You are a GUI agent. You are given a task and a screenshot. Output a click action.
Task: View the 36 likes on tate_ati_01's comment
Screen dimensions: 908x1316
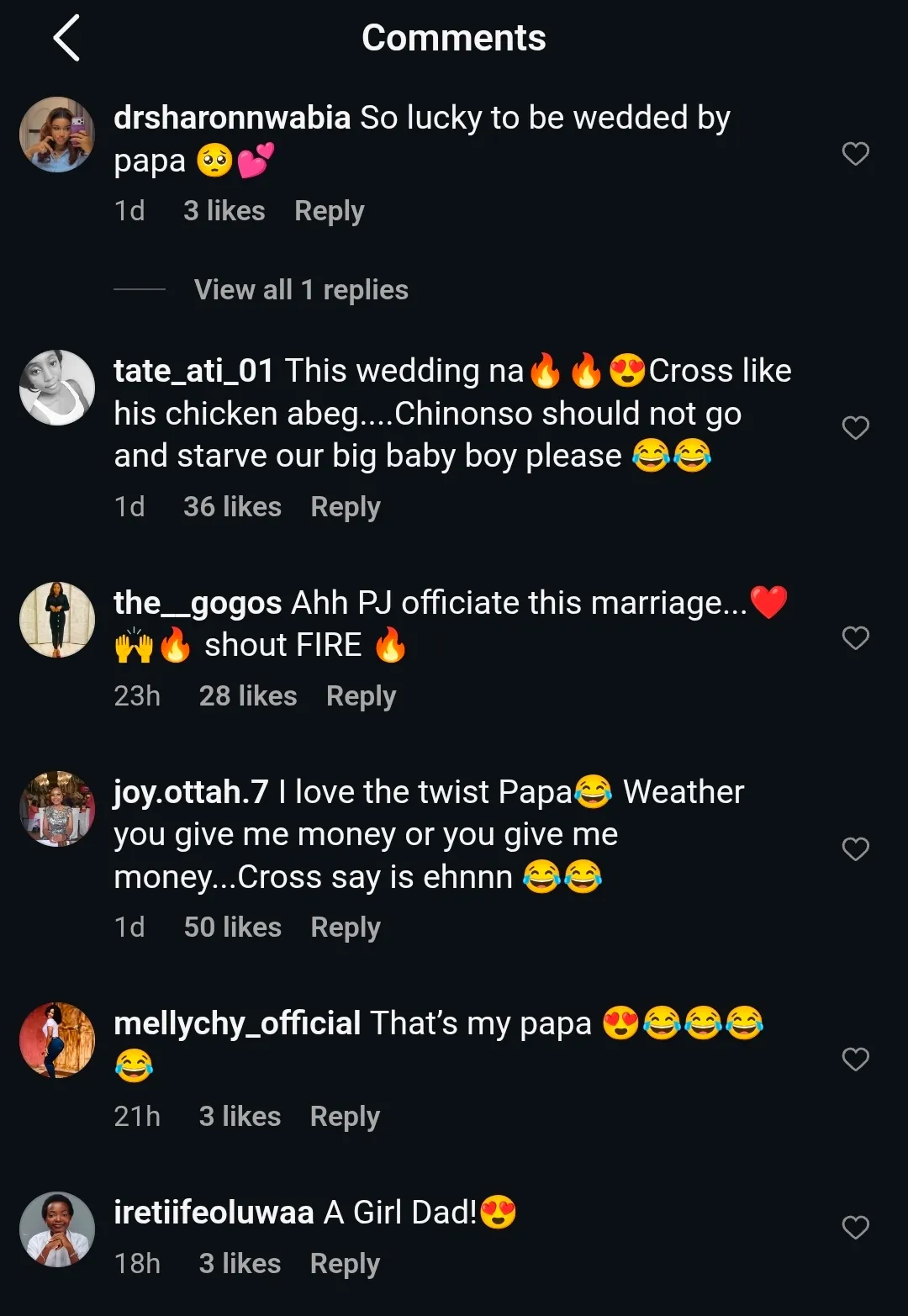232,507
